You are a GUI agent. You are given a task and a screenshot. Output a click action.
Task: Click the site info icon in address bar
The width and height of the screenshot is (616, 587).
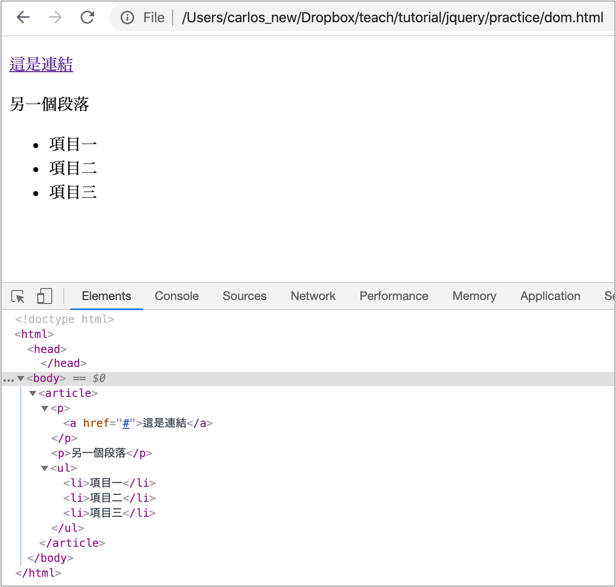127,18
